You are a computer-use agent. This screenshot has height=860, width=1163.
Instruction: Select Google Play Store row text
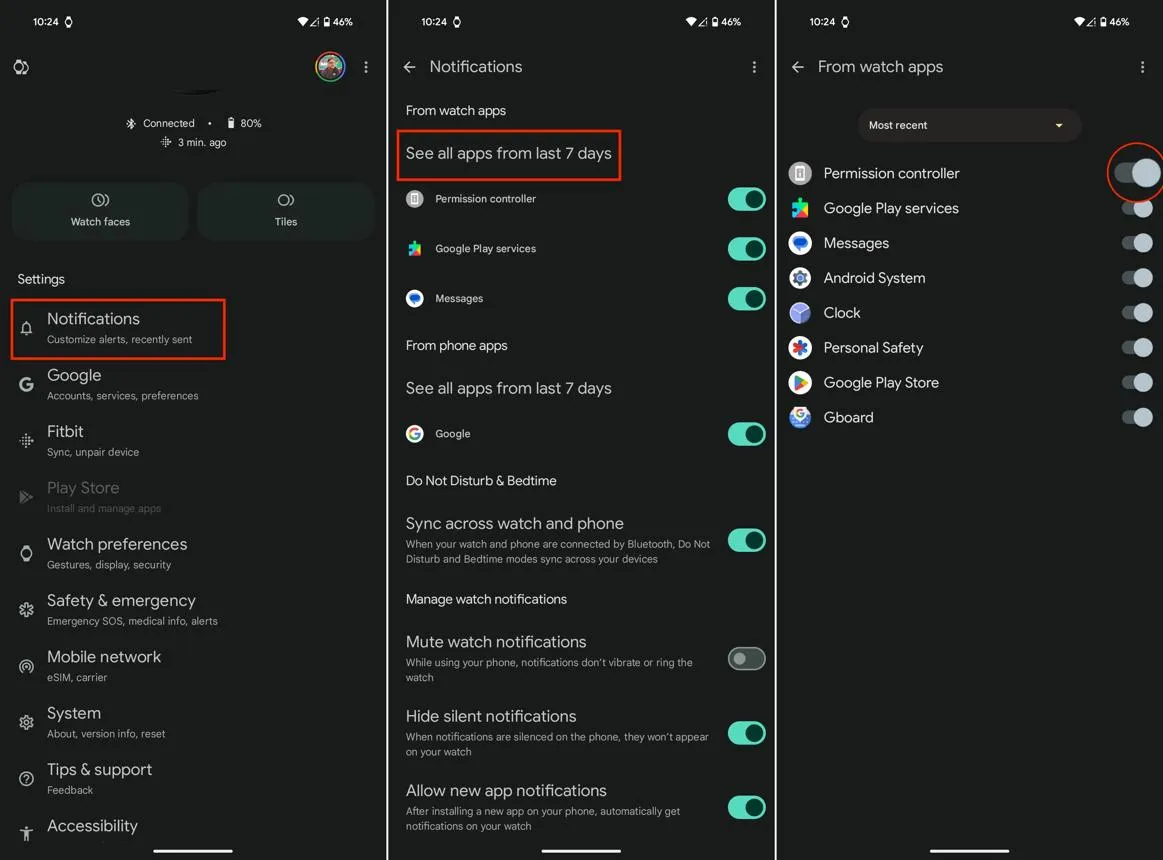881,383
